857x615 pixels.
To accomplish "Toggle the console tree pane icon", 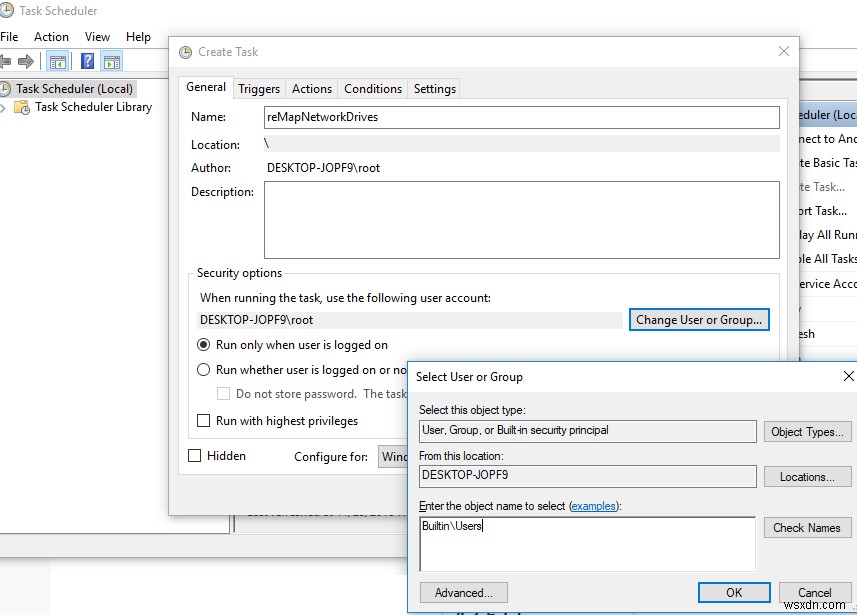I will point(57,60).
